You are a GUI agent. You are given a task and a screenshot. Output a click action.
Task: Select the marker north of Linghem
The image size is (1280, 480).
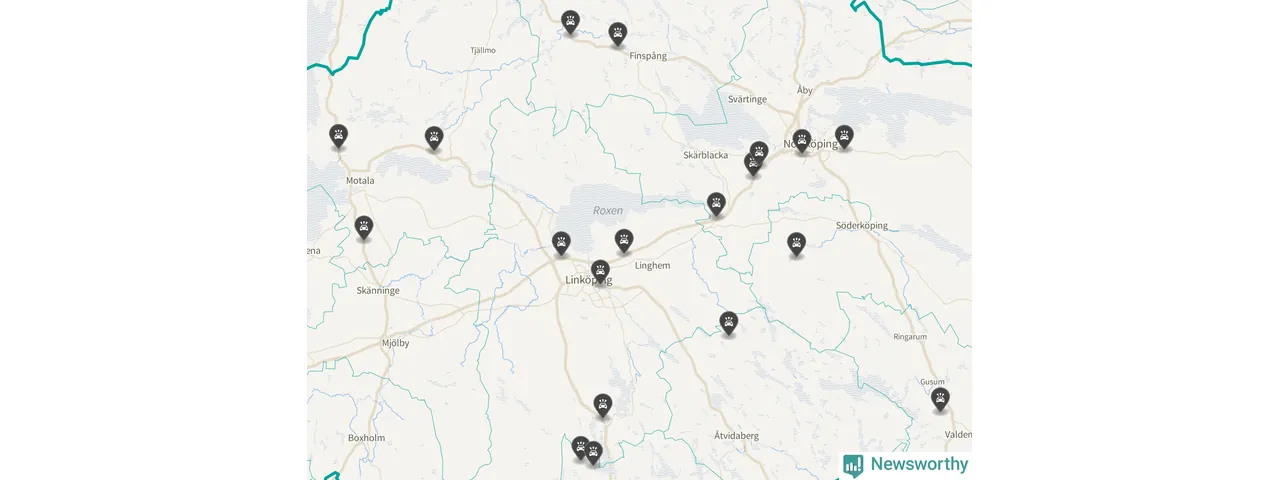[624, 241]
